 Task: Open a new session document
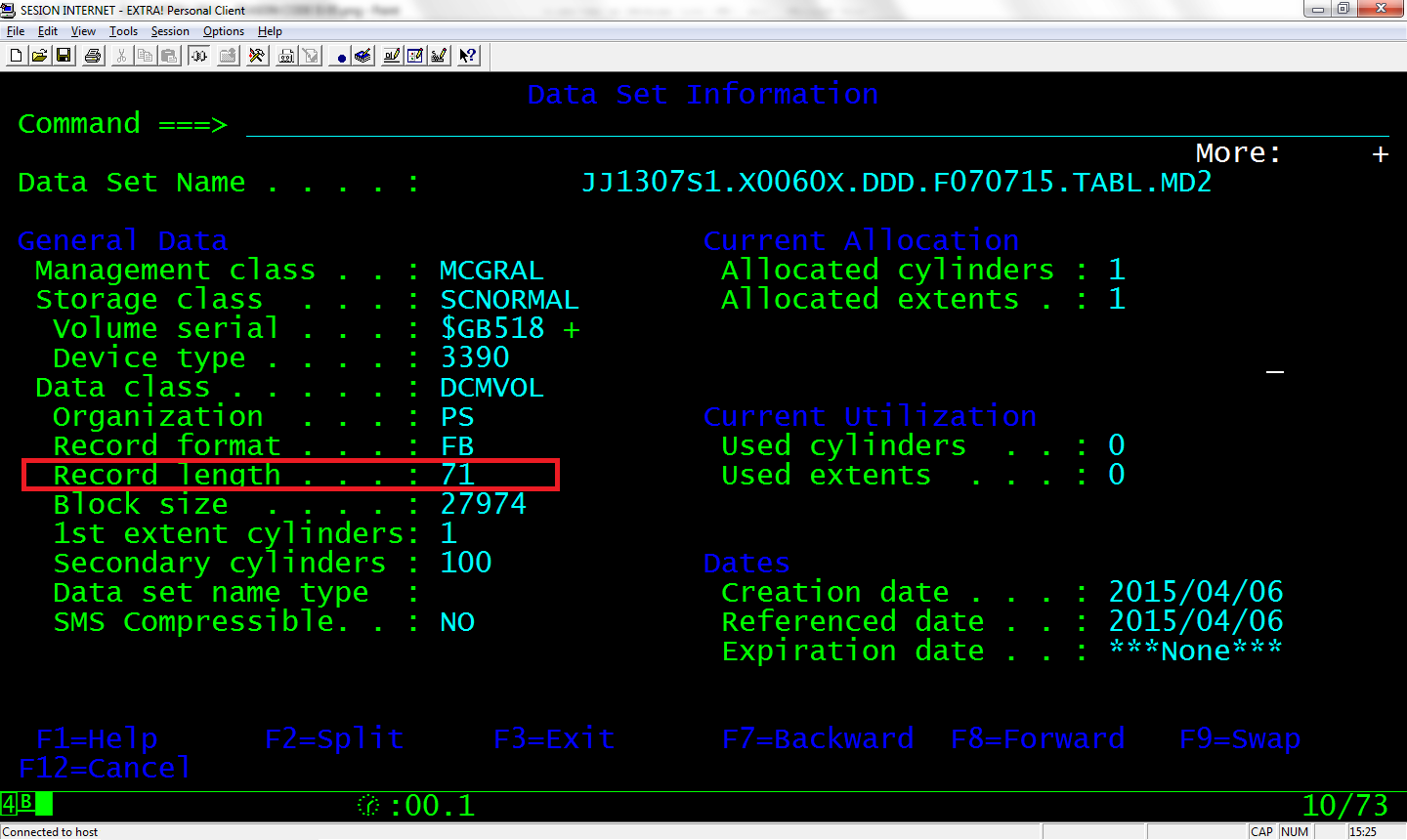(16, 56)
